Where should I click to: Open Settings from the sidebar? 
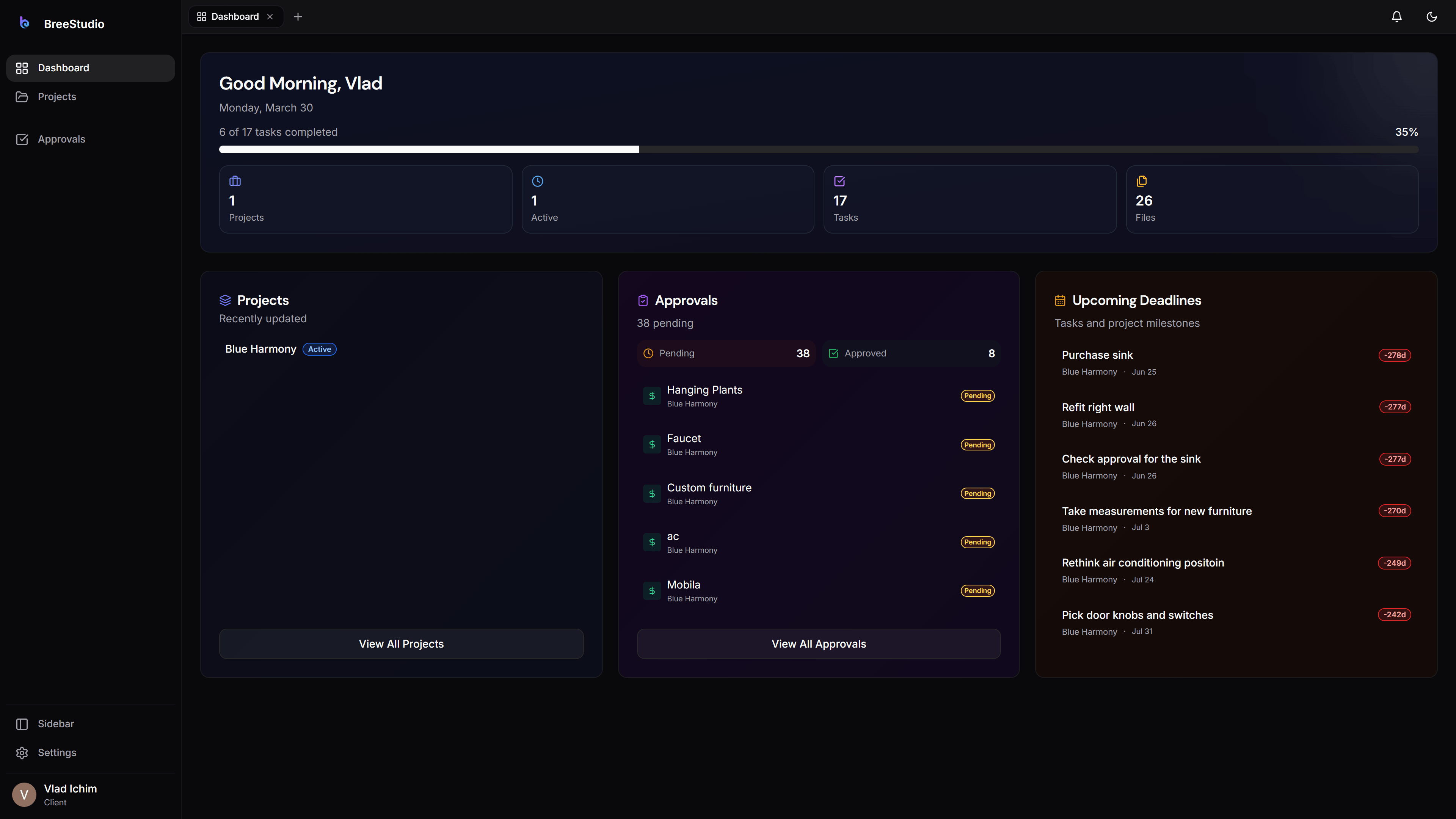click(91, 752)
